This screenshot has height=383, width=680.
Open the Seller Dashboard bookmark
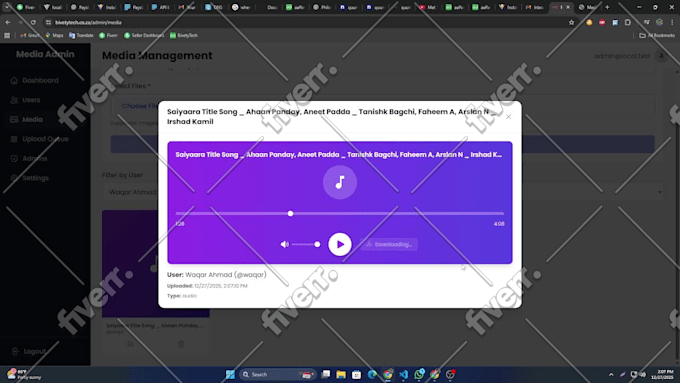[x=144, y=36]
